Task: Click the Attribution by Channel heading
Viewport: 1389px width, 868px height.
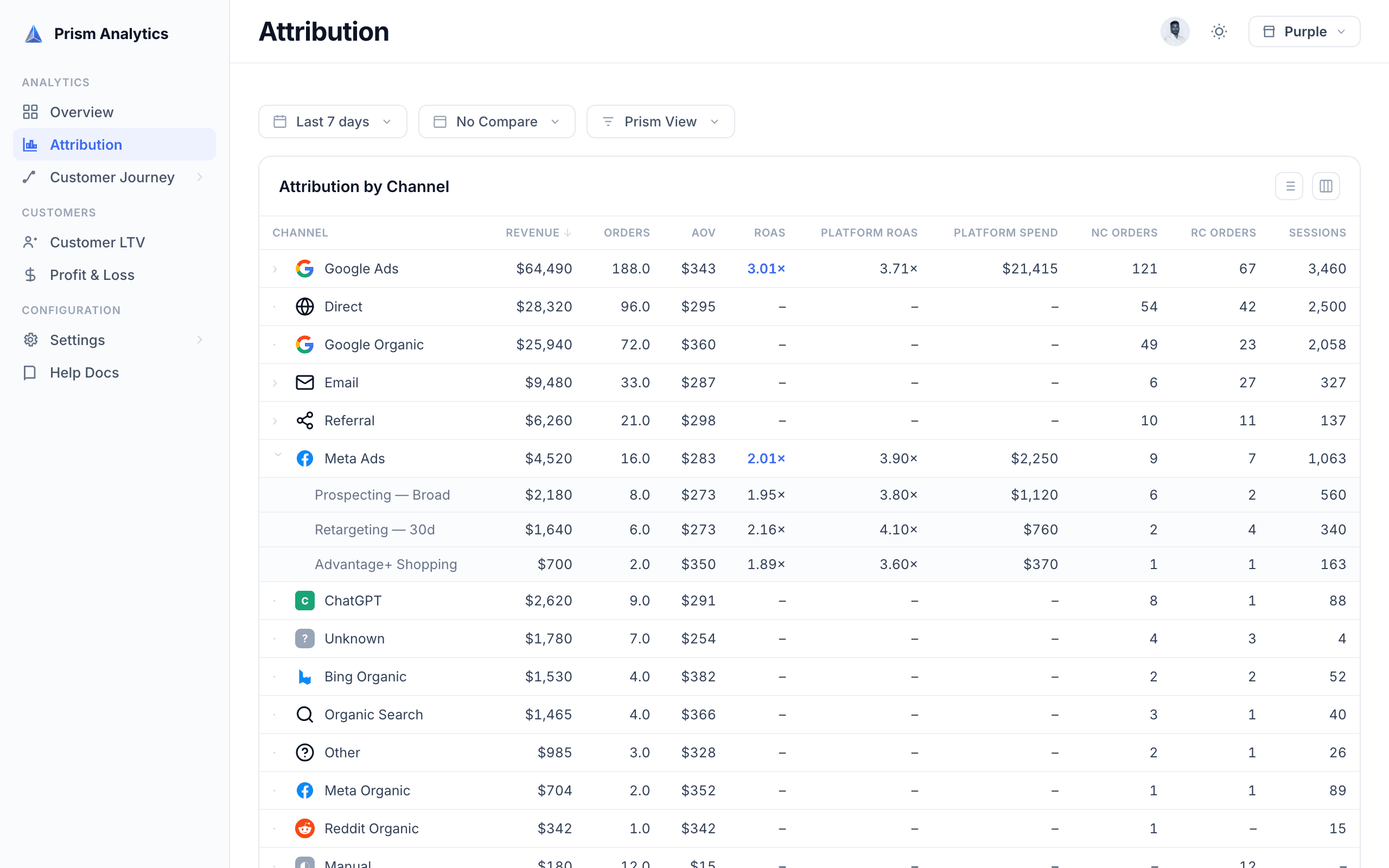Action: click(364, 187)
